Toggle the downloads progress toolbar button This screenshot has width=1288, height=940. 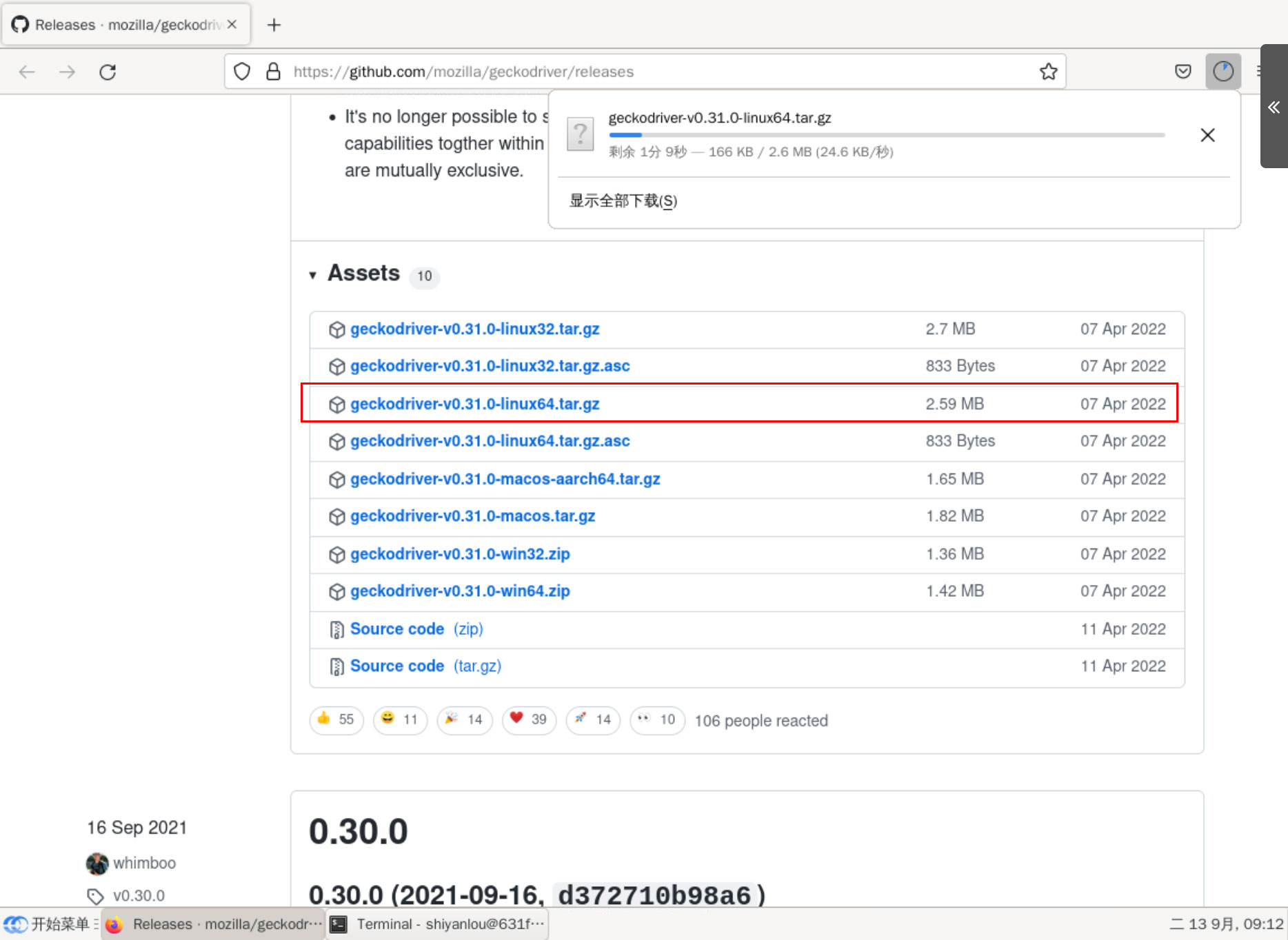pos(1223,71)
